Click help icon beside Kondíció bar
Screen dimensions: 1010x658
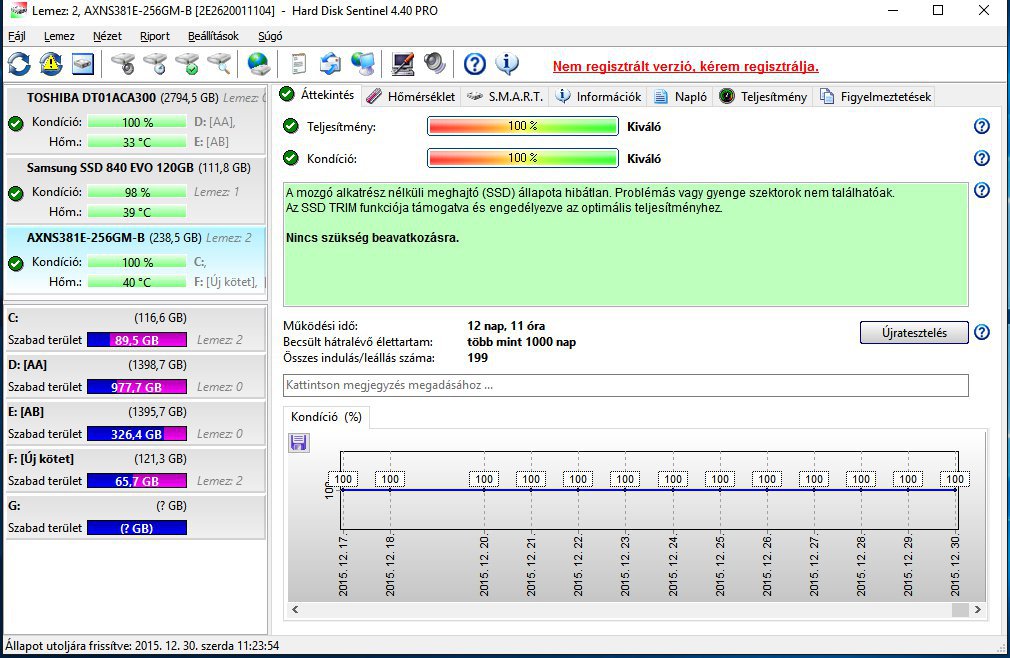[x=982, y=158]
